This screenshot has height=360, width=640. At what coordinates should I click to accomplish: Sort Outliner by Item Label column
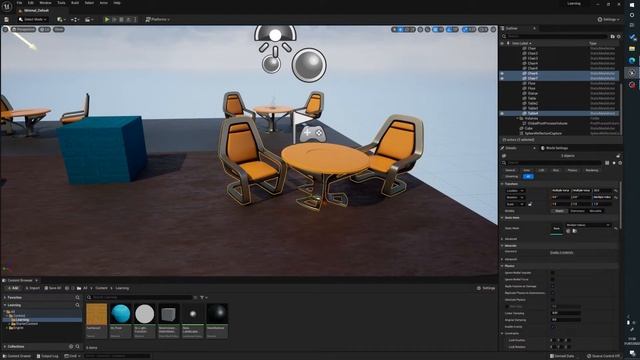coord(522,43)
